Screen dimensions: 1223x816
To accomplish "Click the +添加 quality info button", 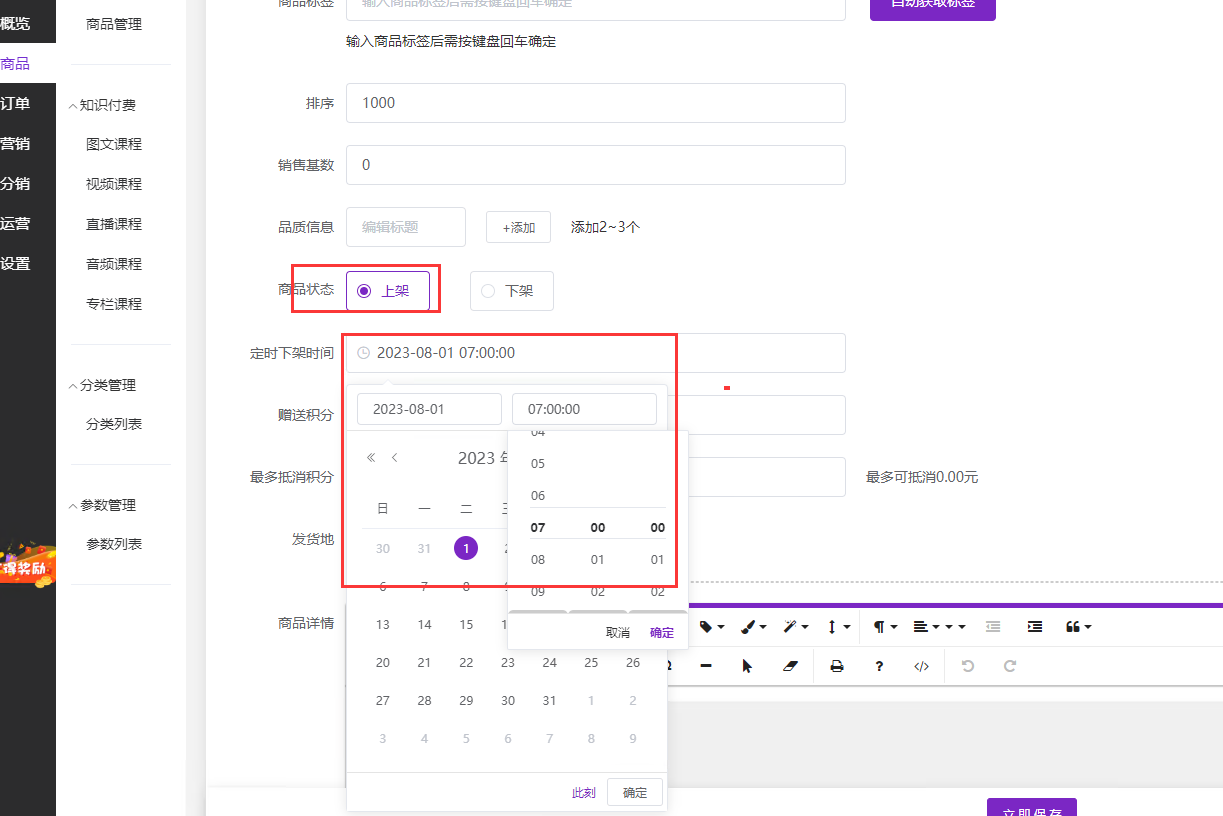I will [518, 227].
